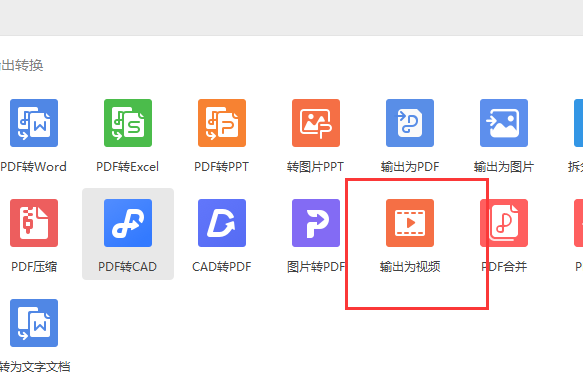Click the PDF转Excel label text
The image size is (583, 376).
(128, 167)
